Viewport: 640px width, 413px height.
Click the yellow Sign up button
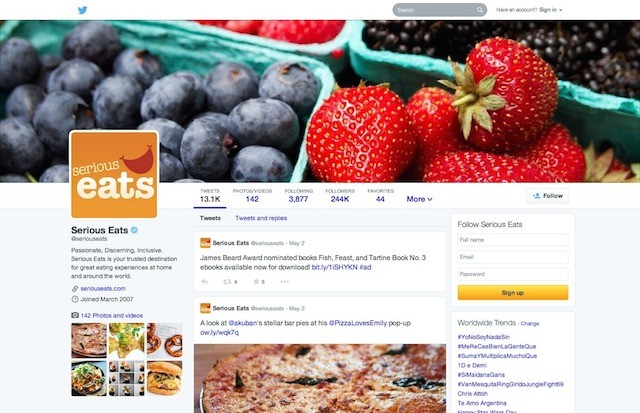pyautogui.click(x=513, y=293)
